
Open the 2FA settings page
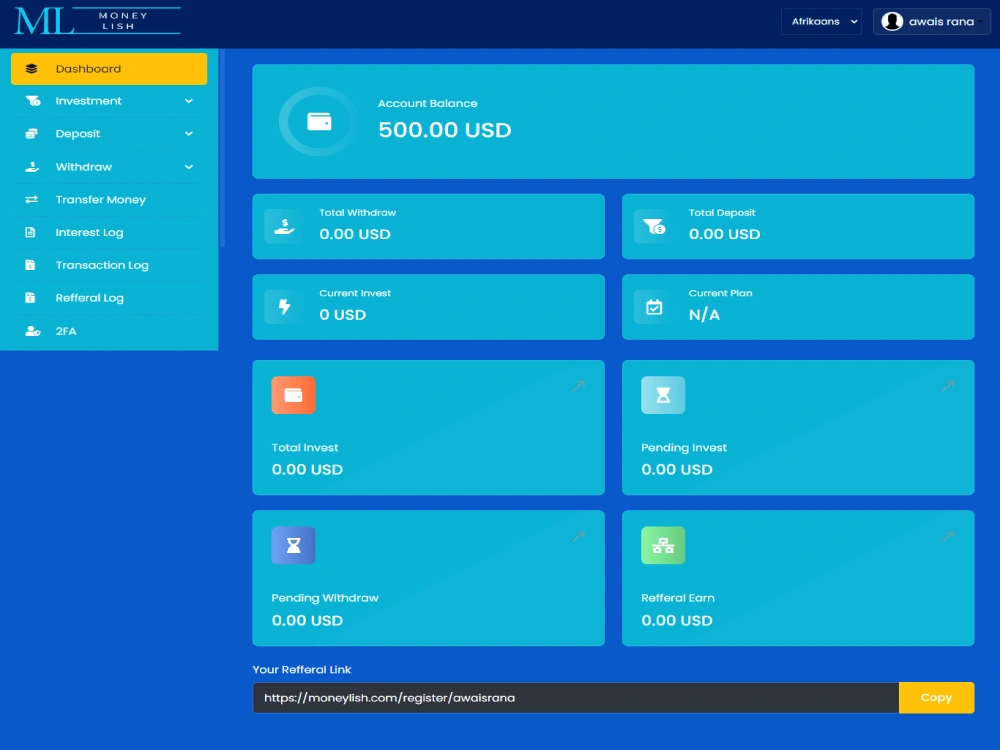(109, 331)
